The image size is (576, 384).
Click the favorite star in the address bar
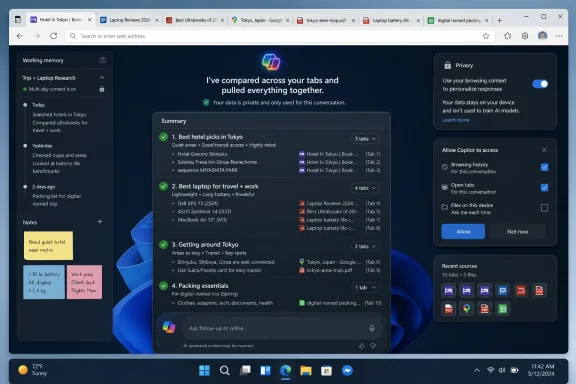486,36
